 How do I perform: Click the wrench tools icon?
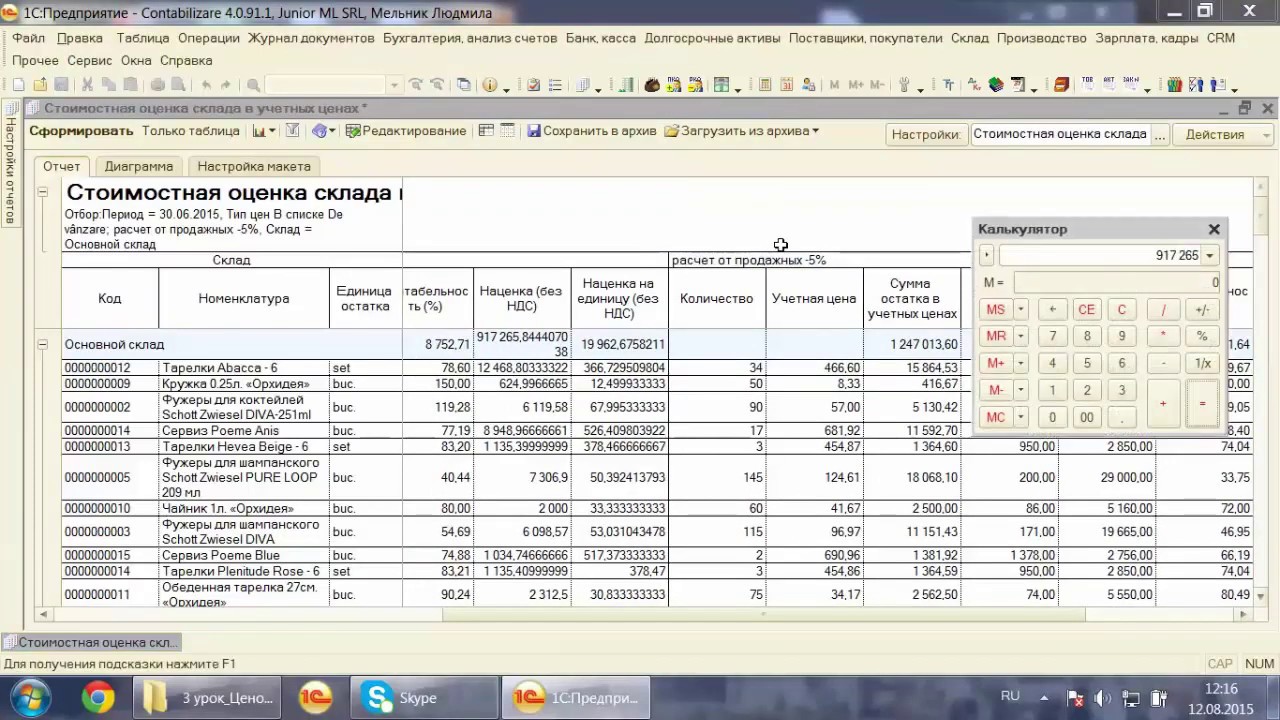[904, 85]
